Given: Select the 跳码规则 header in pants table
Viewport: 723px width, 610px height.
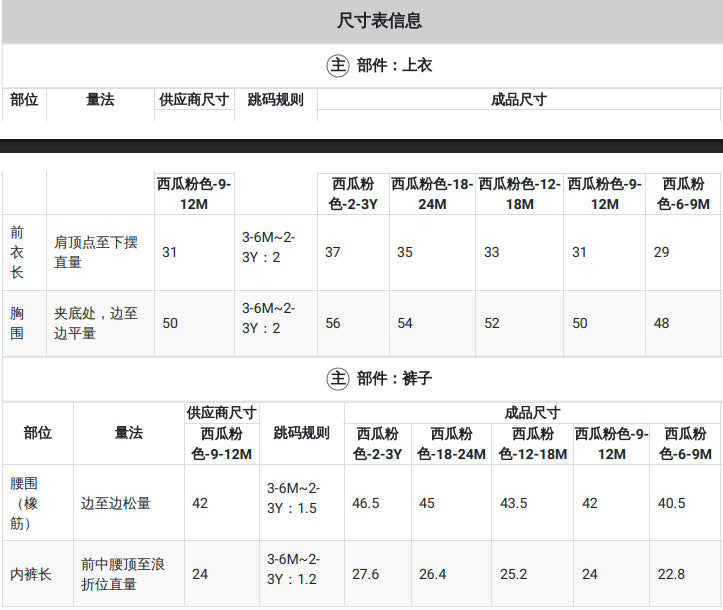Looking at the screenshot, I should [302, 433].
